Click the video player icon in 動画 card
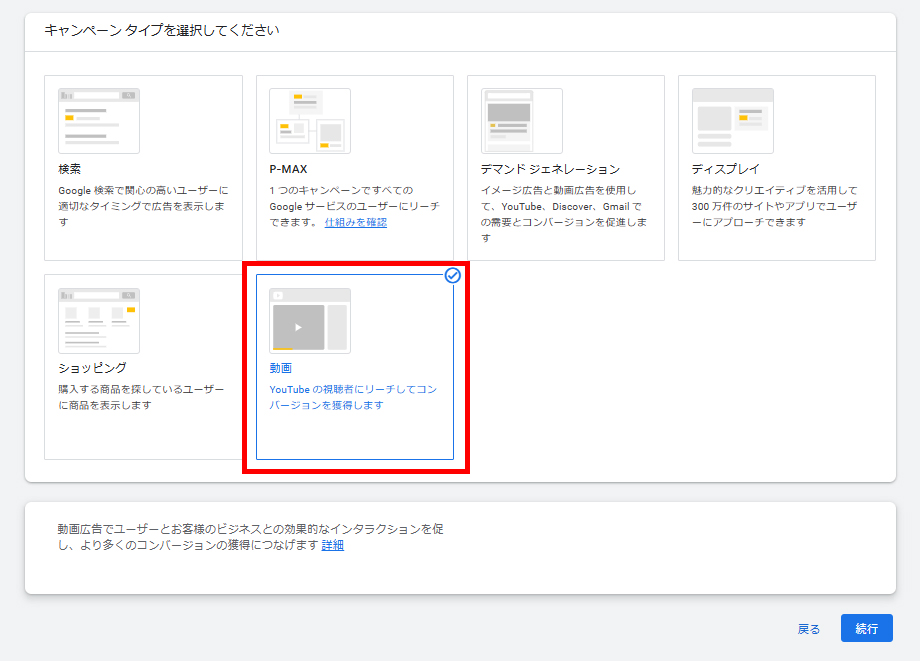 310,321
